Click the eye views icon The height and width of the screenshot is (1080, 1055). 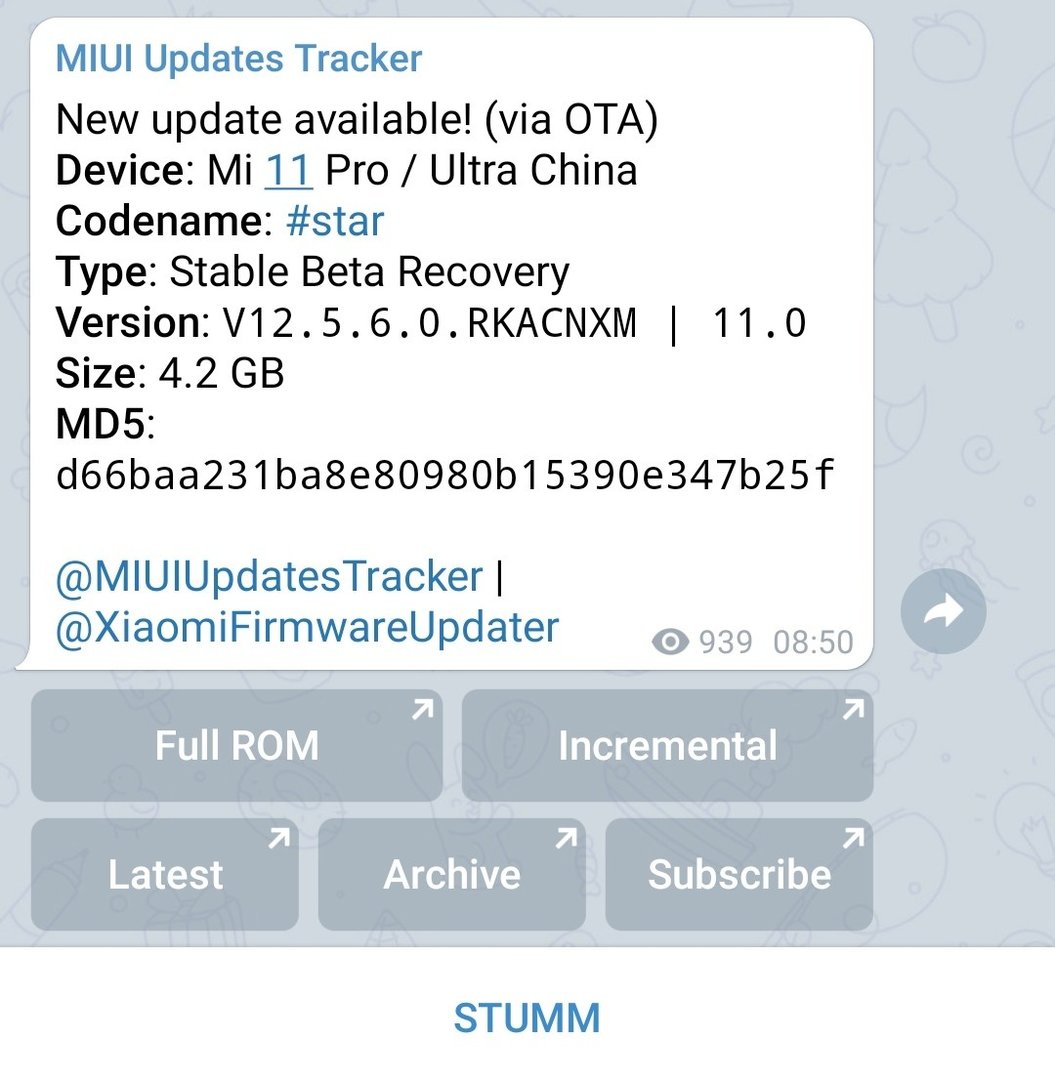tap(670, 642)
